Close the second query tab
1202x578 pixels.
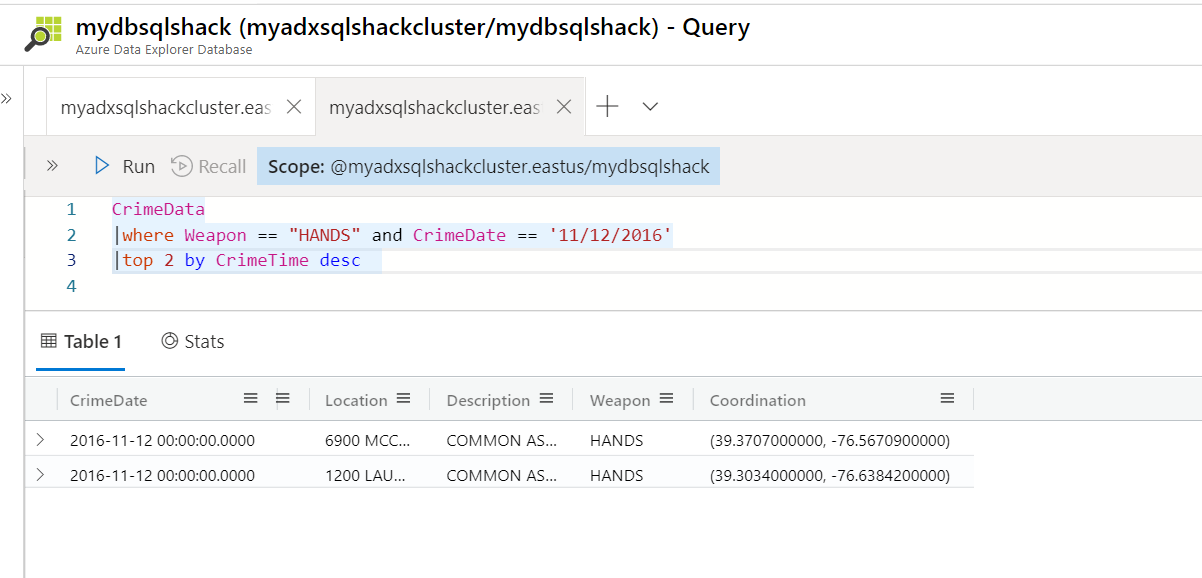(564, 107)
